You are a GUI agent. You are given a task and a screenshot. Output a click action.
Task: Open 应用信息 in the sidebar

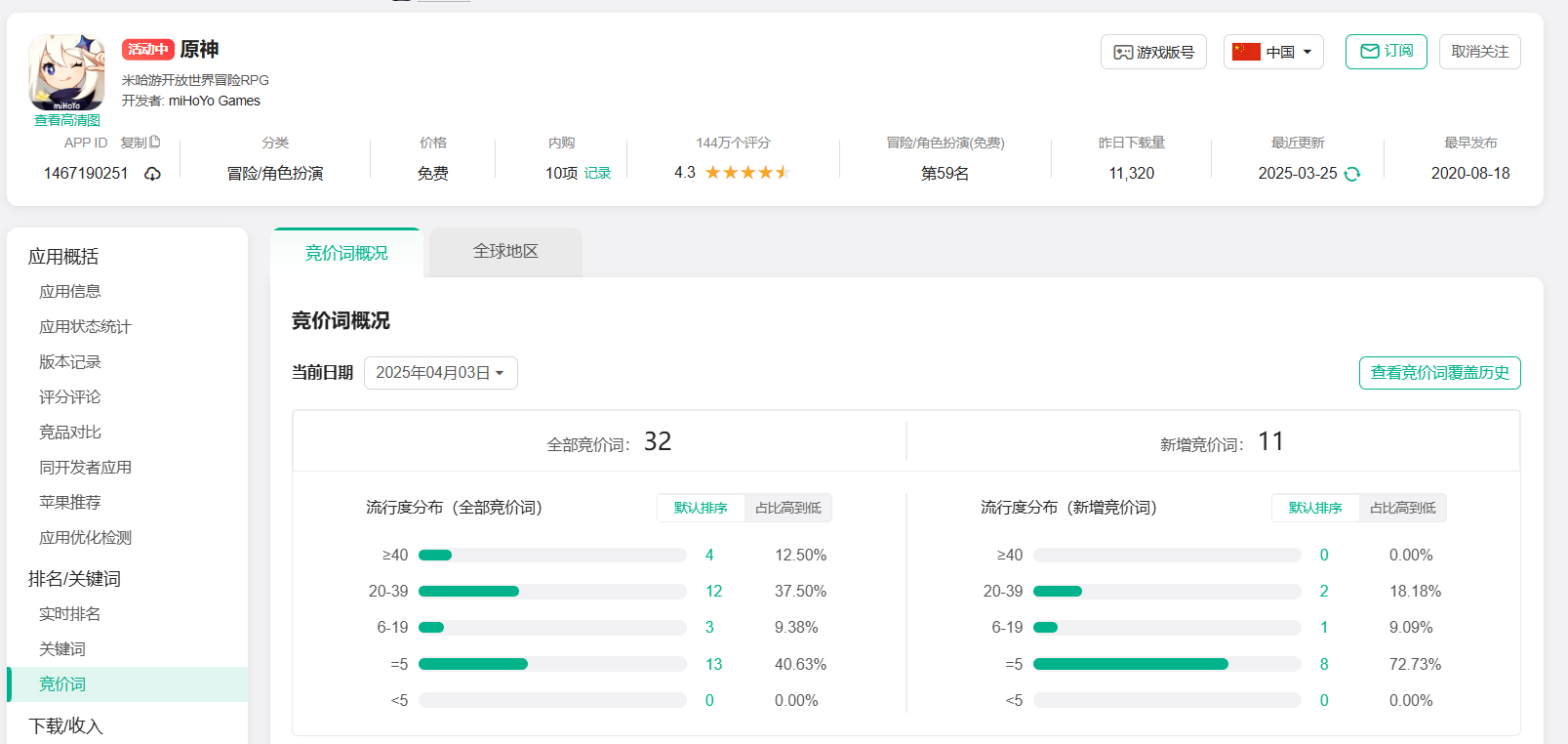coord(70,291)
